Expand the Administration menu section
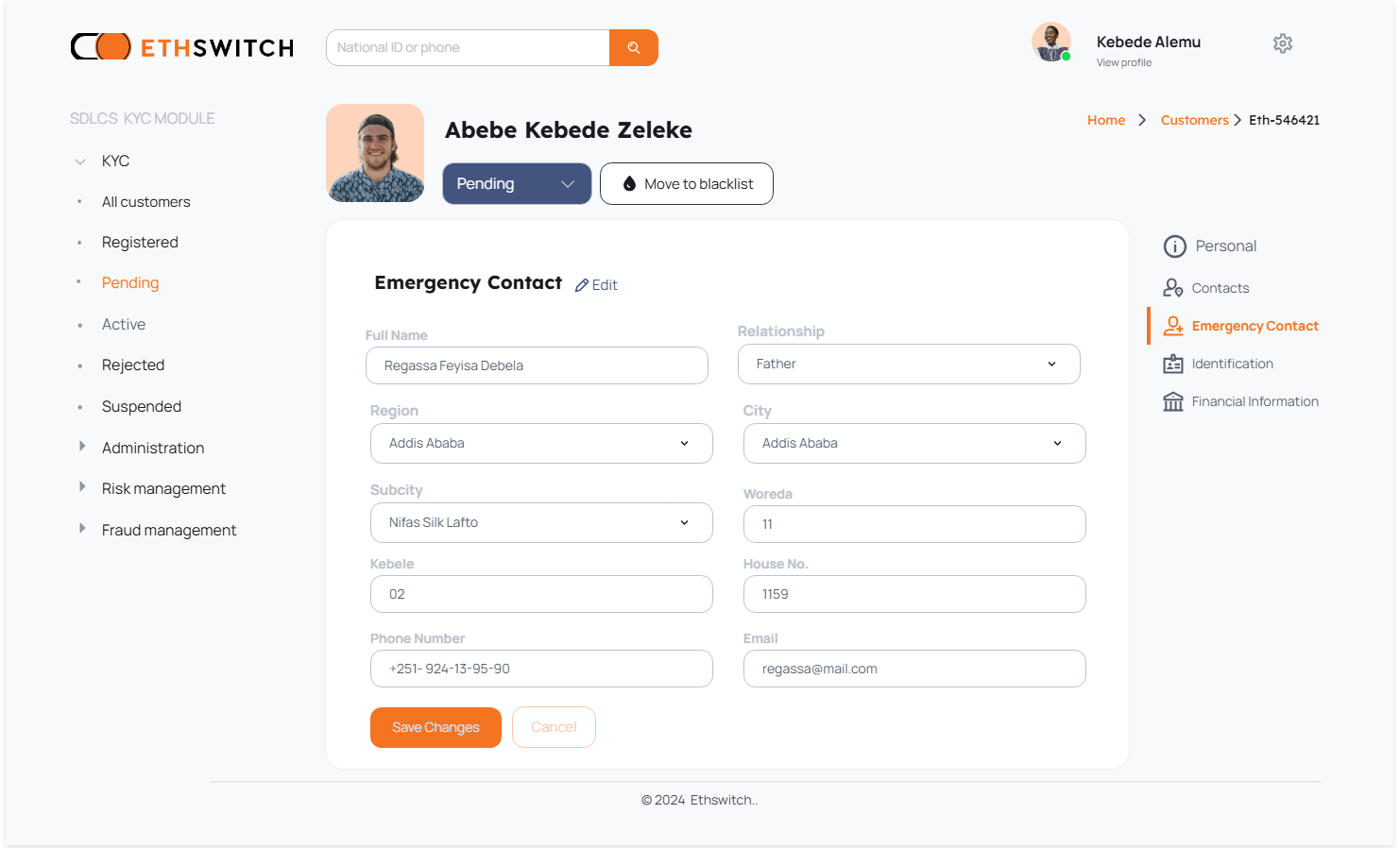The height and width of the screenshot is (848, 1400). point(152,448)
